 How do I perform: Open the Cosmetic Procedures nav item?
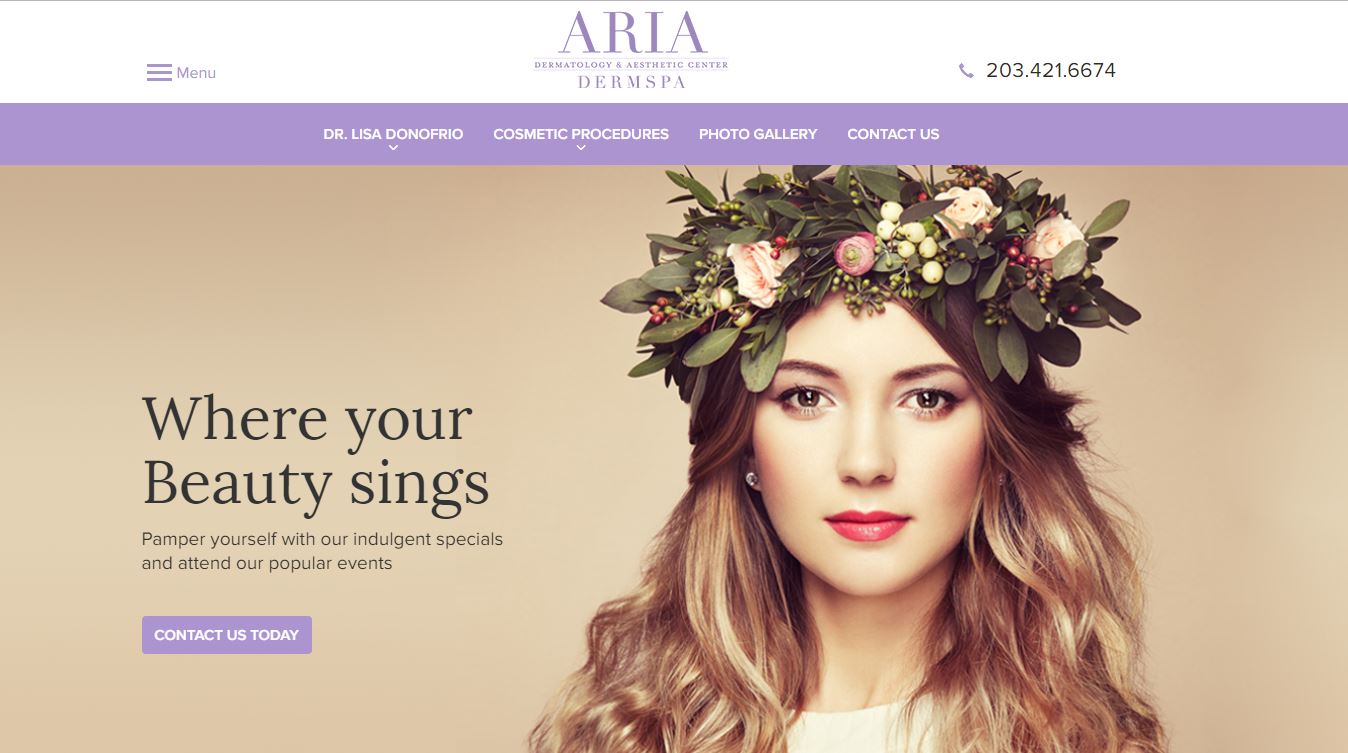pyautogui.click(x=581, y=134)
